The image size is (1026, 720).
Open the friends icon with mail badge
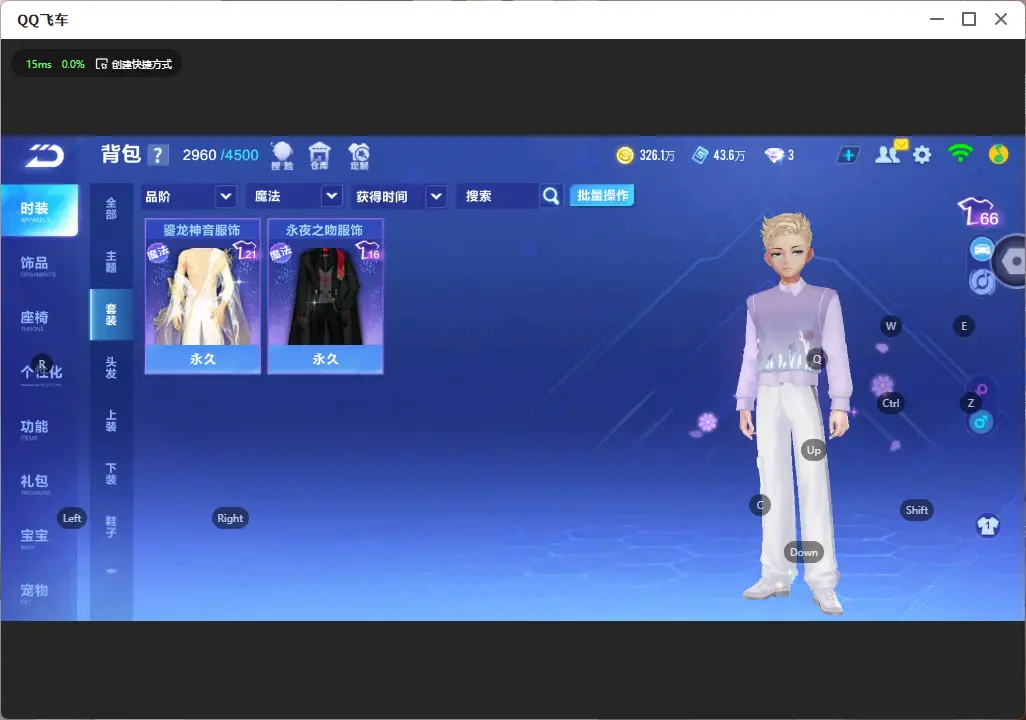pyautogui.click(x=891, y=153)
